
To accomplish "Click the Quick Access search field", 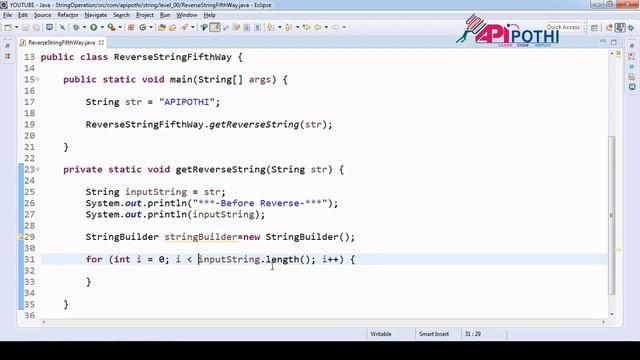I will coord(563,27).
